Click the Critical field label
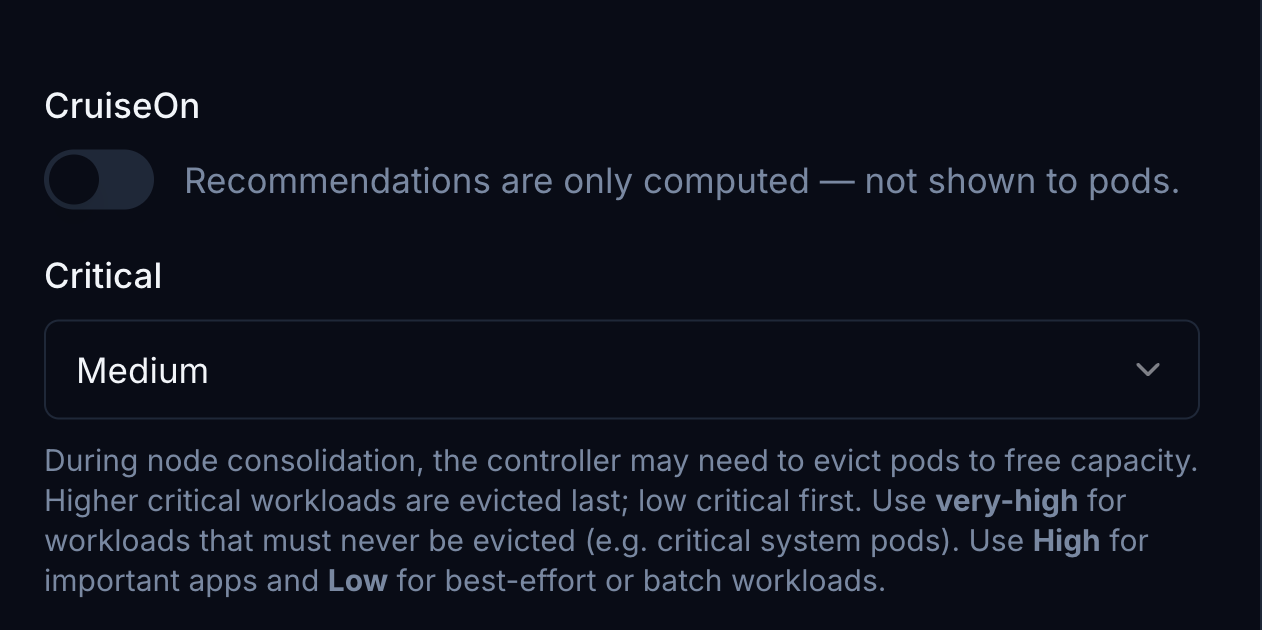Screen dimensions: 1262x630 [x=103, y=276]
